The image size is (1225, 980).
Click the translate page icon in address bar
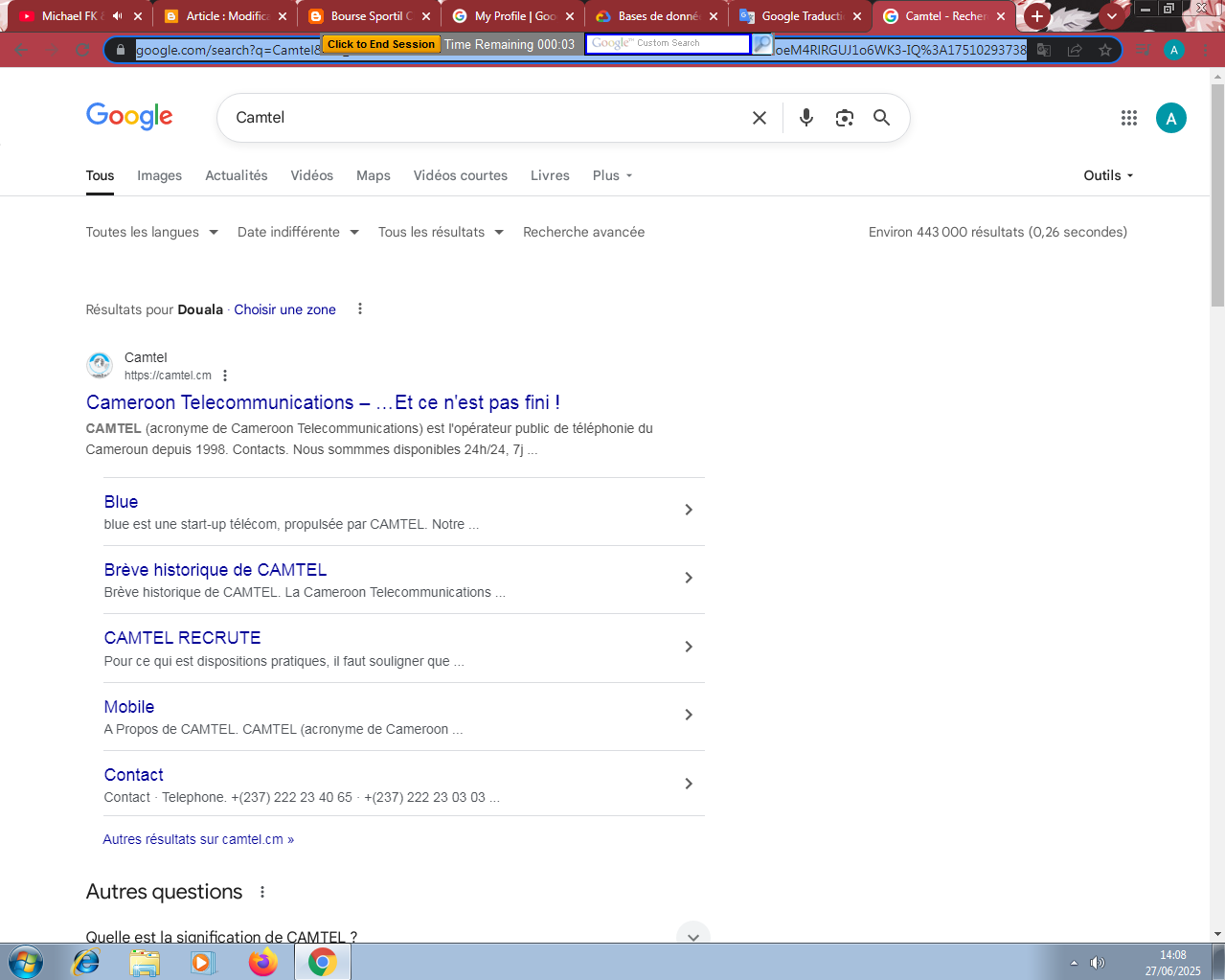pos(1044,50)
